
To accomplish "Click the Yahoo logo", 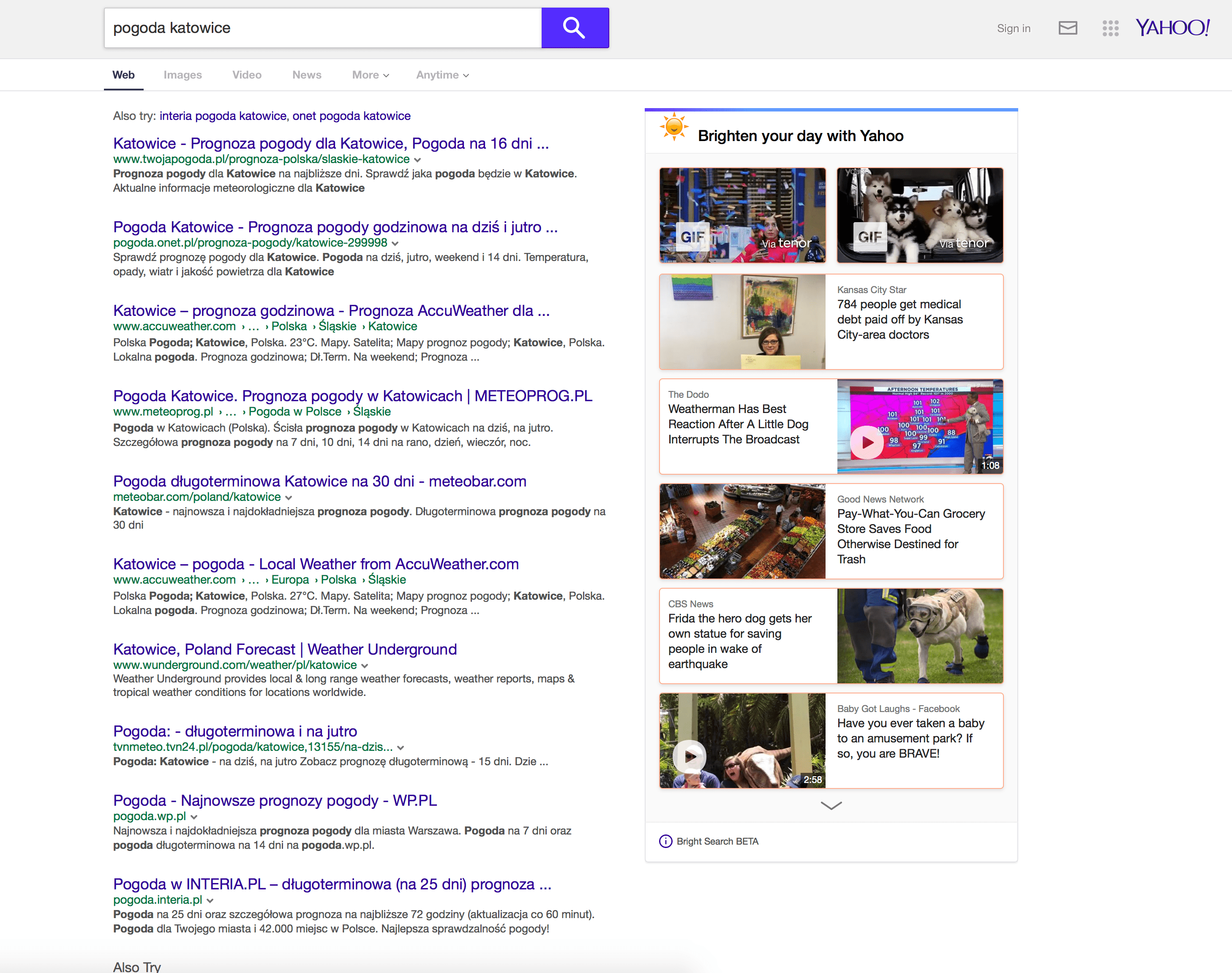I will point(1172,27).
